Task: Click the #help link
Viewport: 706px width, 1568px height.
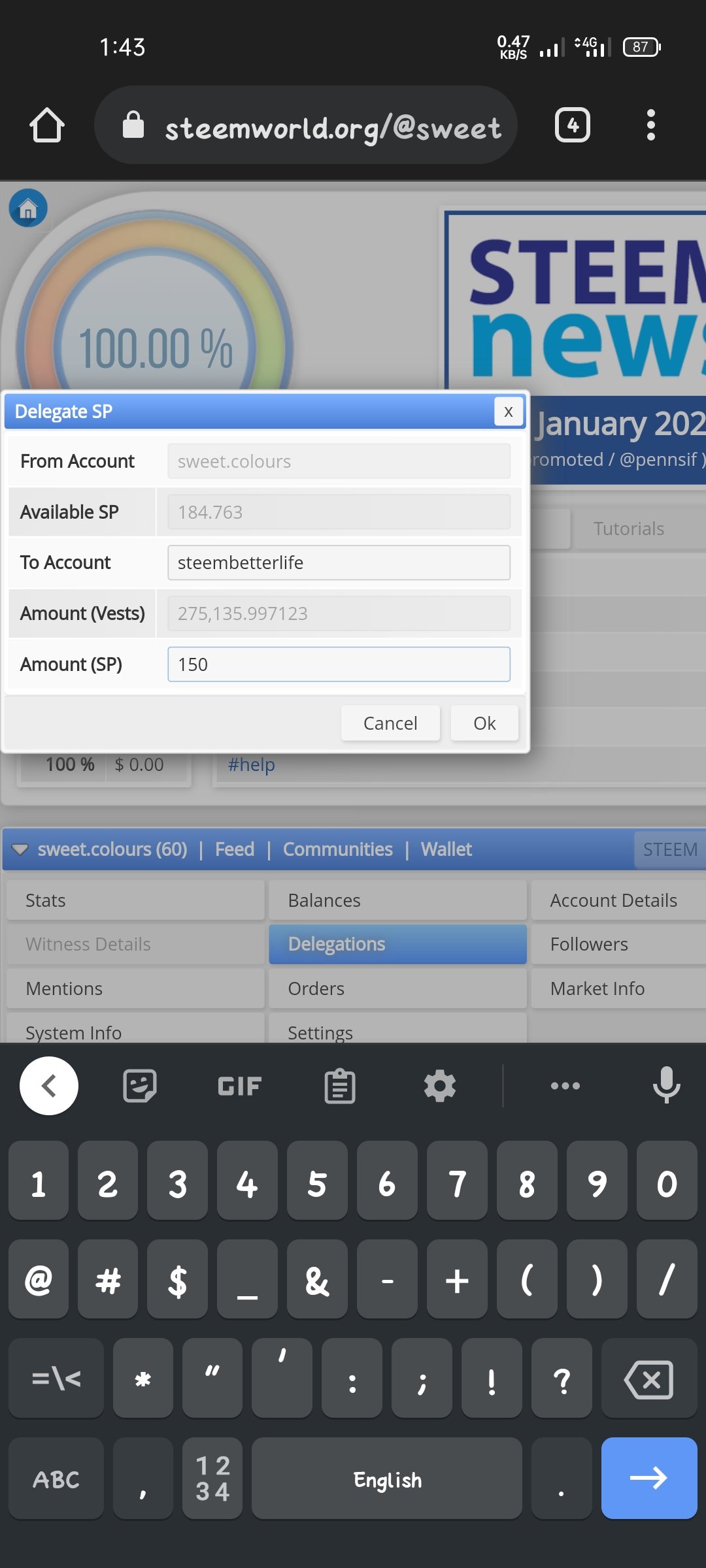Action: (251, 764)
